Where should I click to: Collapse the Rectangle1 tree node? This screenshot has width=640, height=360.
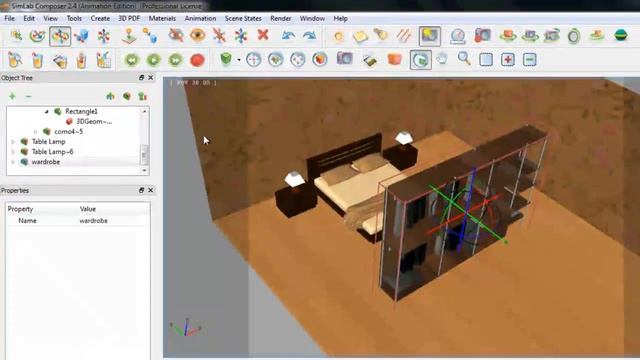46,111
